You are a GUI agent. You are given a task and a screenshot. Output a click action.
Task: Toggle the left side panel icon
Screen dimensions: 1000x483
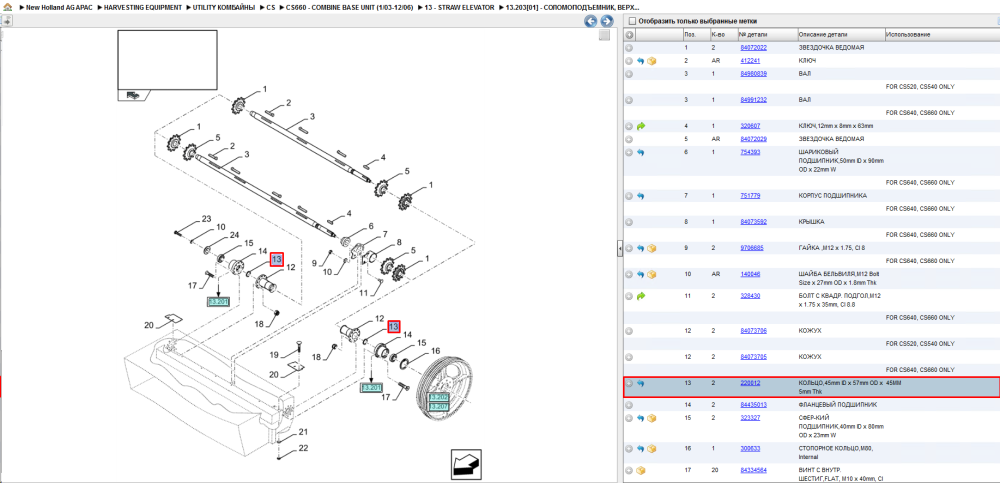click(x=6, y=21)
